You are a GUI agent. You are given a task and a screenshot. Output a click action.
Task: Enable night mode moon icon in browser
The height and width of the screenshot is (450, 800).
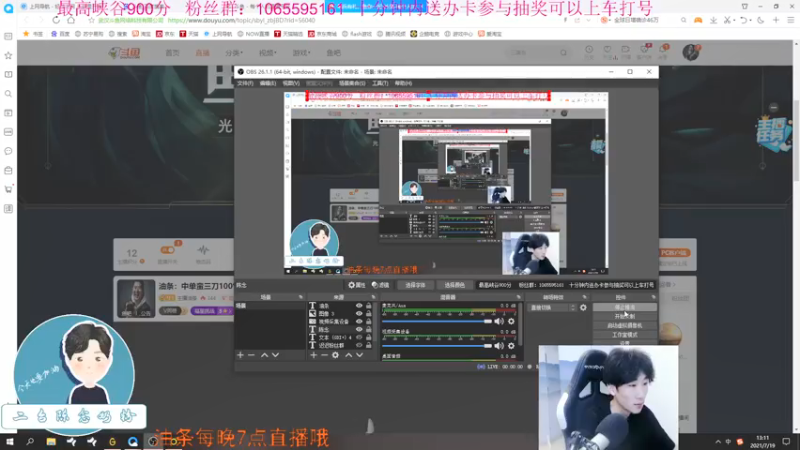click(x=761, y=20)
